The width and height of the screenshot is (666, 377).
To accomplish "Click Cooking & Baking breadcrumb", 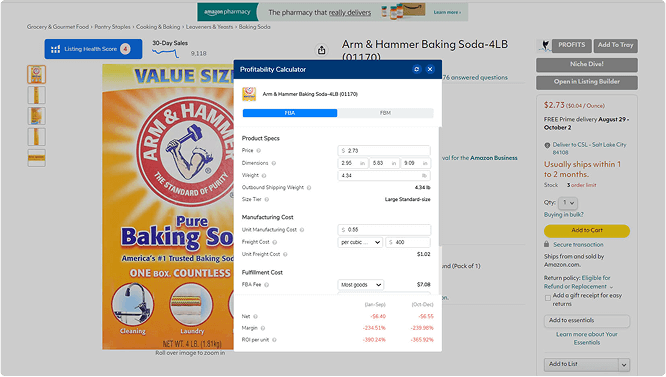I will pyautogui.click(x=158, y=27).
